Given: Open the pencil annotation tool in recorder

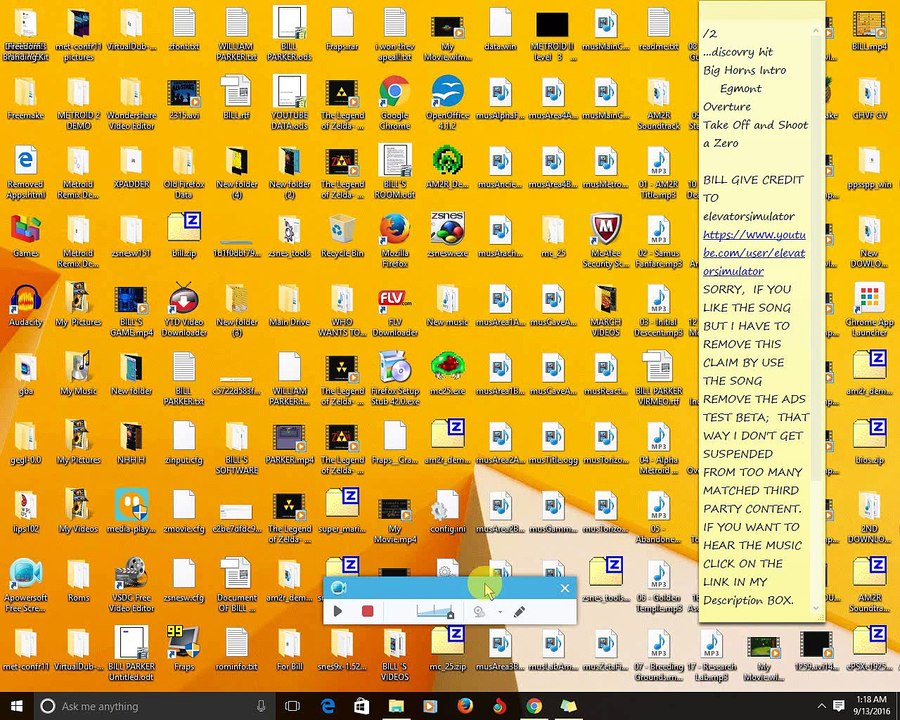Looking at the screenshot, I should tap(519, 611).
